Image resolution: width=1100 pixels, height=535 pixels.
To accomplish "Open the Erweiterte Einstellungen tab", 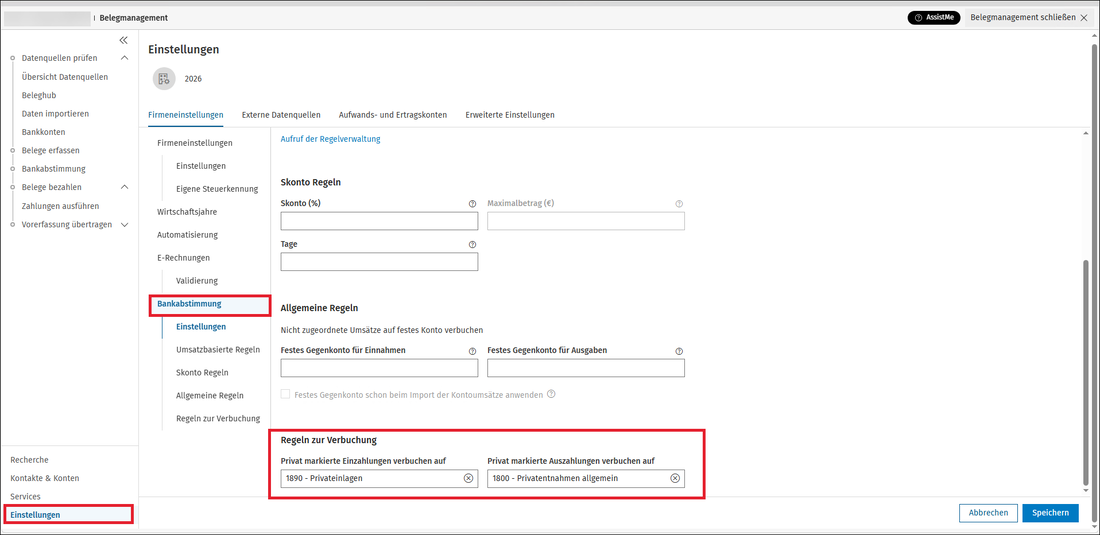I will 510,115.
